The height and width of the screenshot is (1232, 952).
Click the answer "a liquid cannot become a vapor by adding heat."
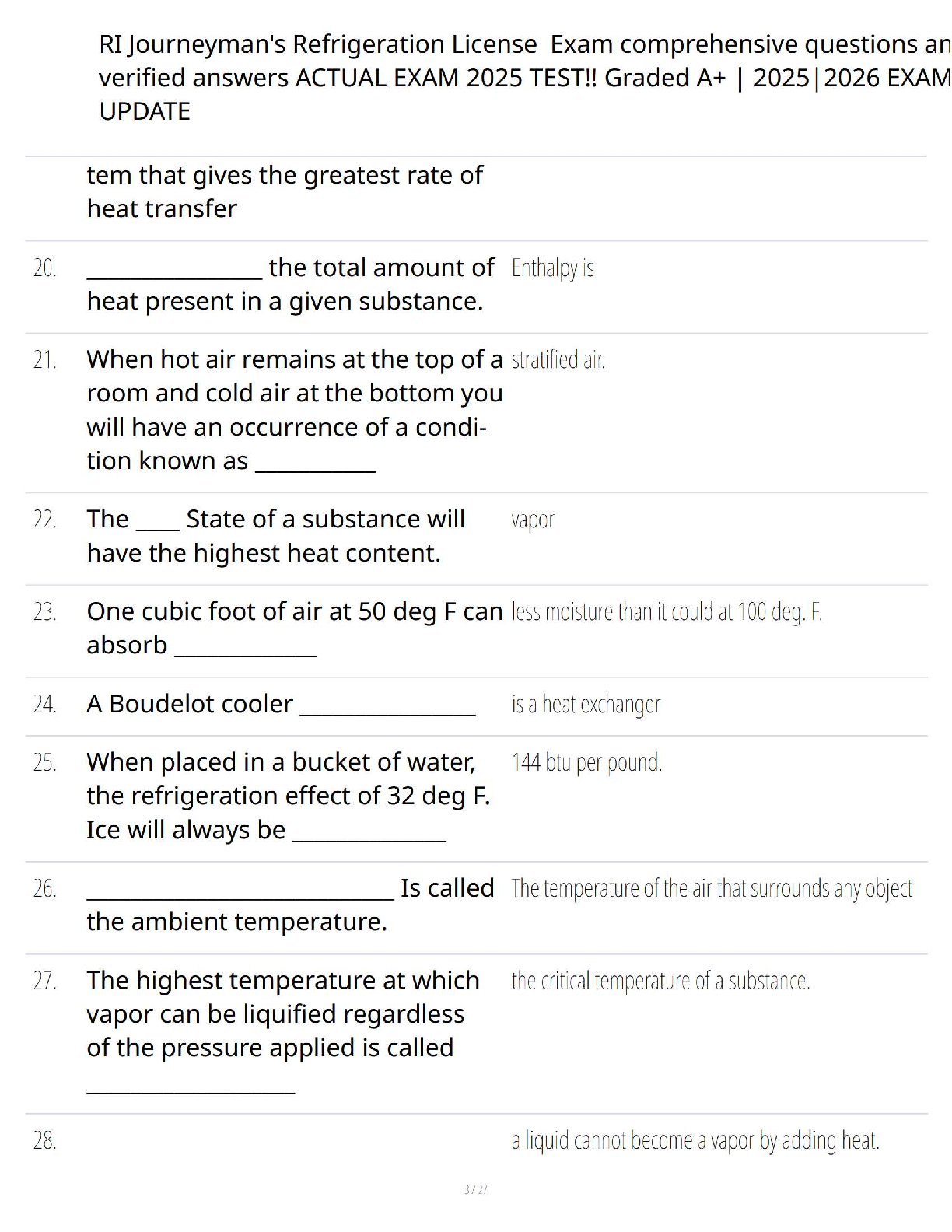(x=695, y=1141)
